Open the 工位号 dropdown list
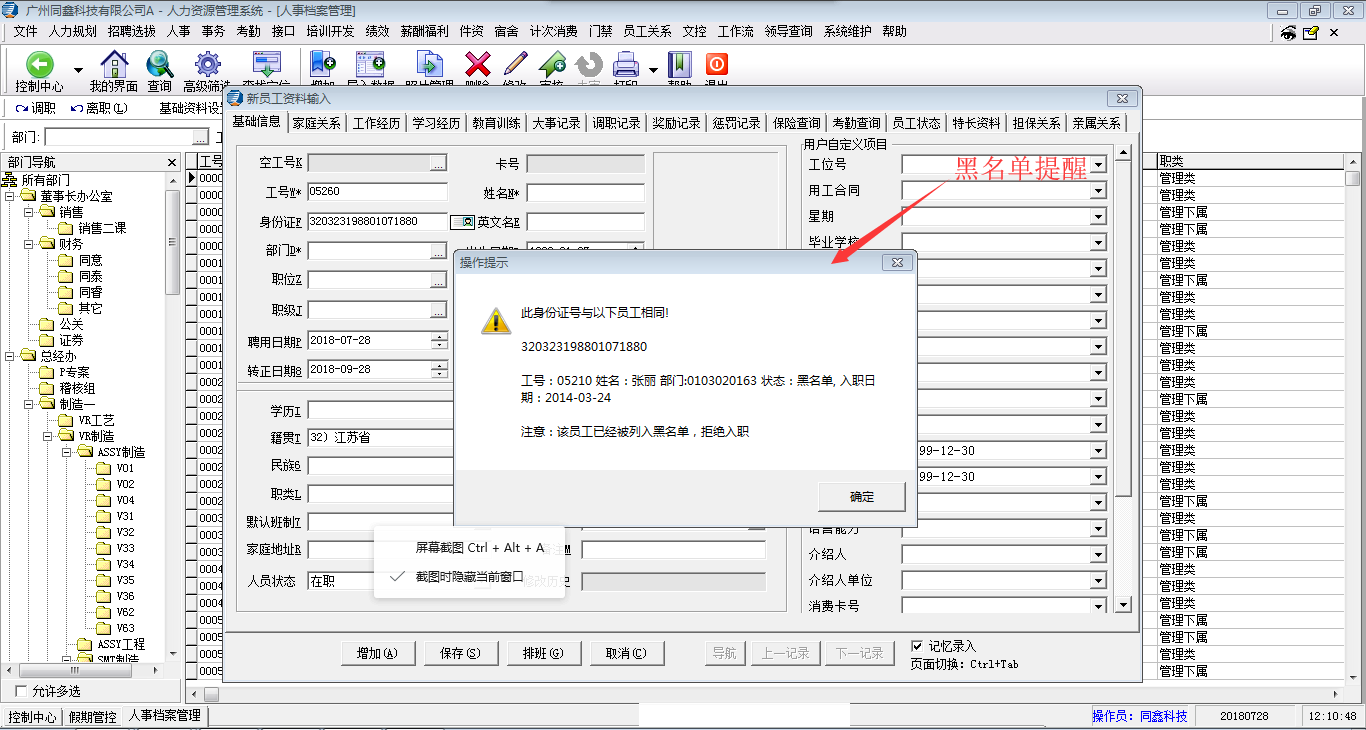1366x730 pixels. tap(1097, 164)
